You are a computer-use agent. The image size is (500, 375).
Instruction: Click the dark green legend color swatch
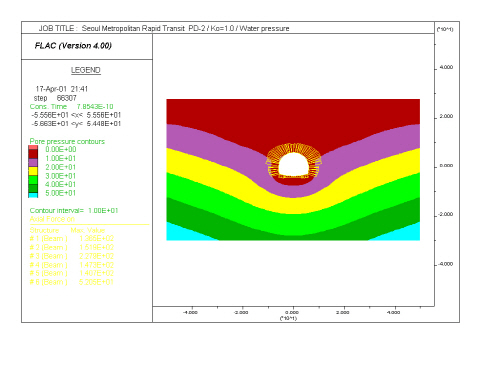click(33, 189)
